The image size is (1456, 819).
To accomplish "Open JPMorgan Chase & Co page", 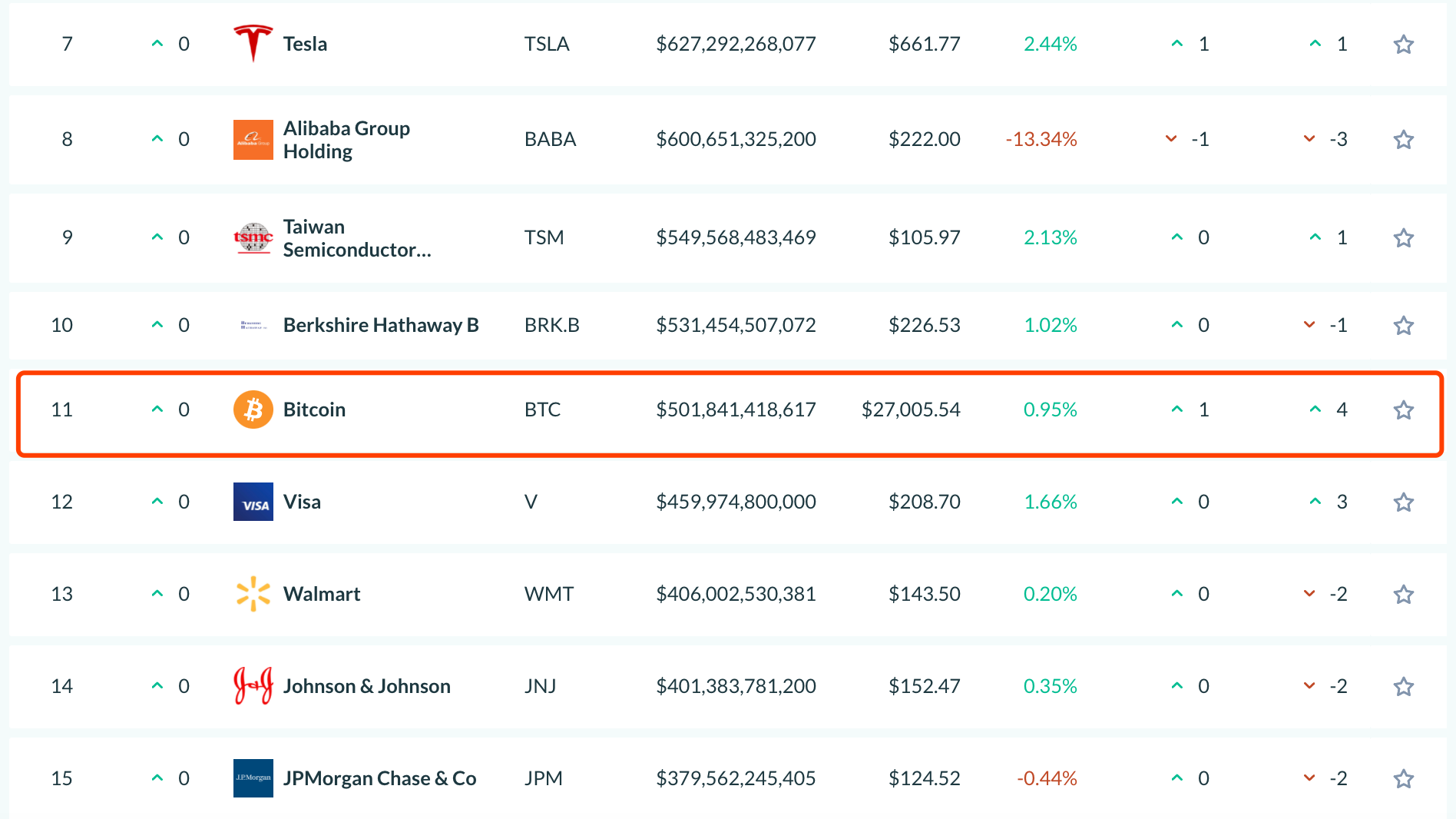I will 379,778.
